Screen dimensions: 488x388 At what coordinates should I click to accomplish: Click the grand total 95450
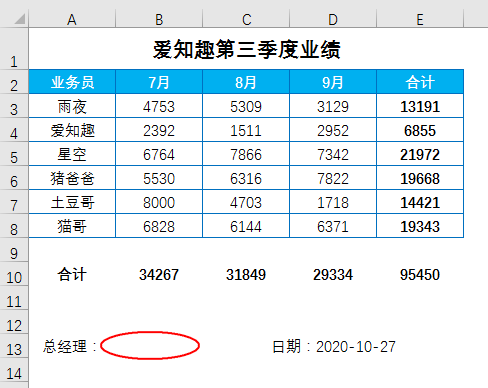click(420, 274)
